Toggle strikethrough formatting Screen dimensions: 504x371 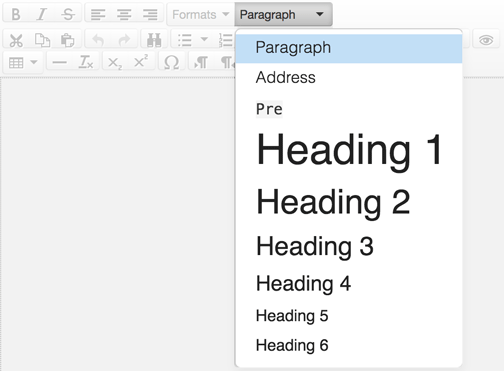(68, 14)
